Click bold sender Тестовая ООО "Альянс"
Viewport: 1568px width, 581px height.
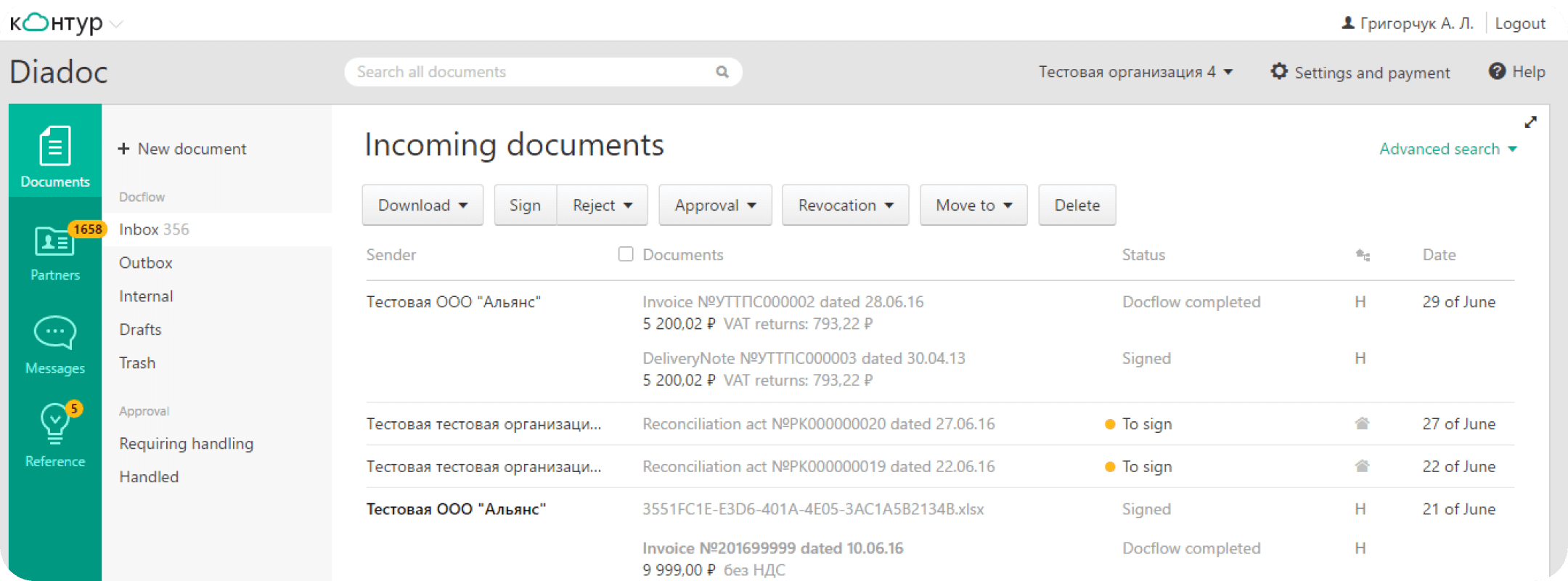456,509
